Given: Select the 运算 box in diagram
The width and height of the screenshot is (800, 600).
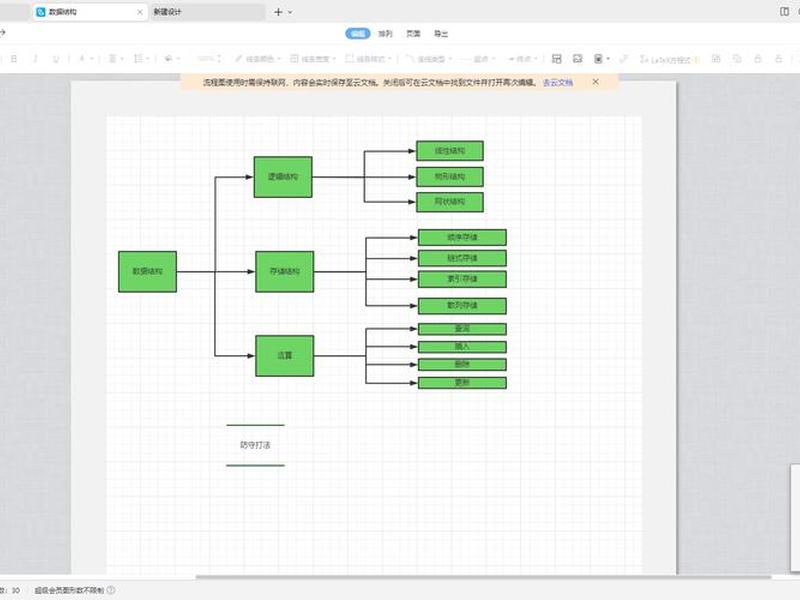Looking at the screenshot, I should click(285, 356).
